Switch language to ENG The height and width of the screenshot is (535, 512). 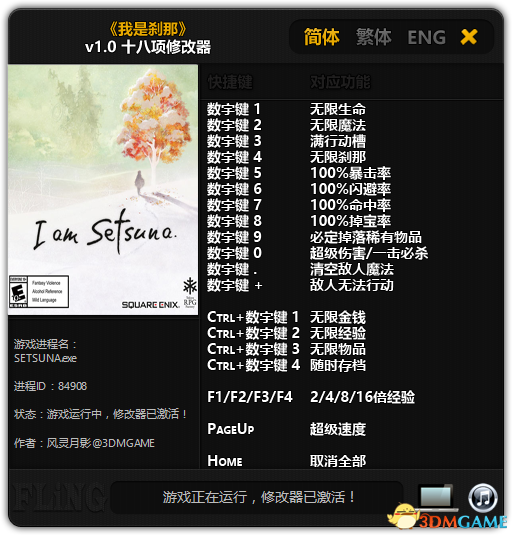click(426, 37)
